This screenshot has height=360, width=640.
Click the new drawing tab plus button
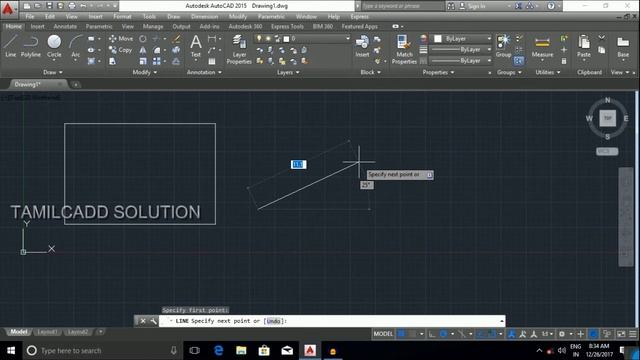click(x=76, y=84)
